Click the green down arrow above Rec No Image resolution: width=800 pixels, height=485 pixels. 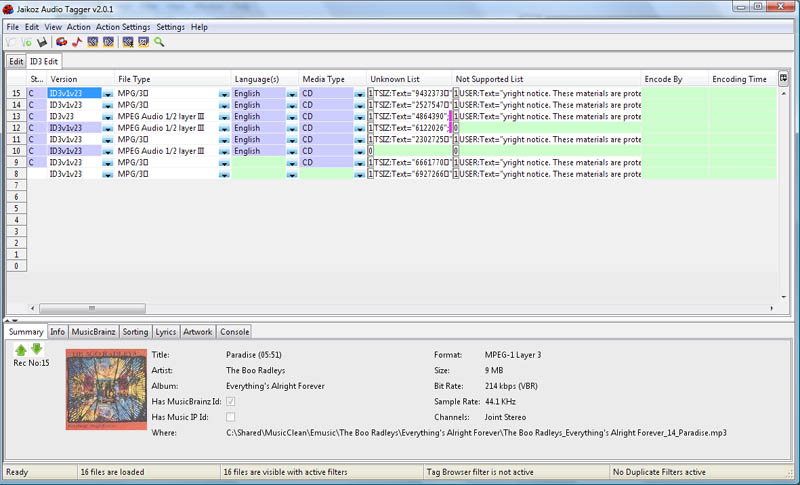pos(37,349)
